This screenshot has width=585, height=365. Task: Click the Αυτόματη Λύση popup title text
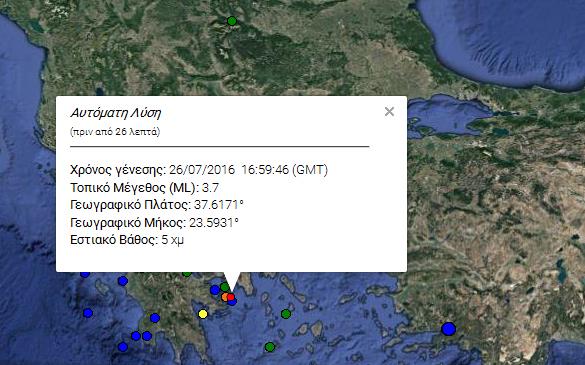[x=116, y=113]
